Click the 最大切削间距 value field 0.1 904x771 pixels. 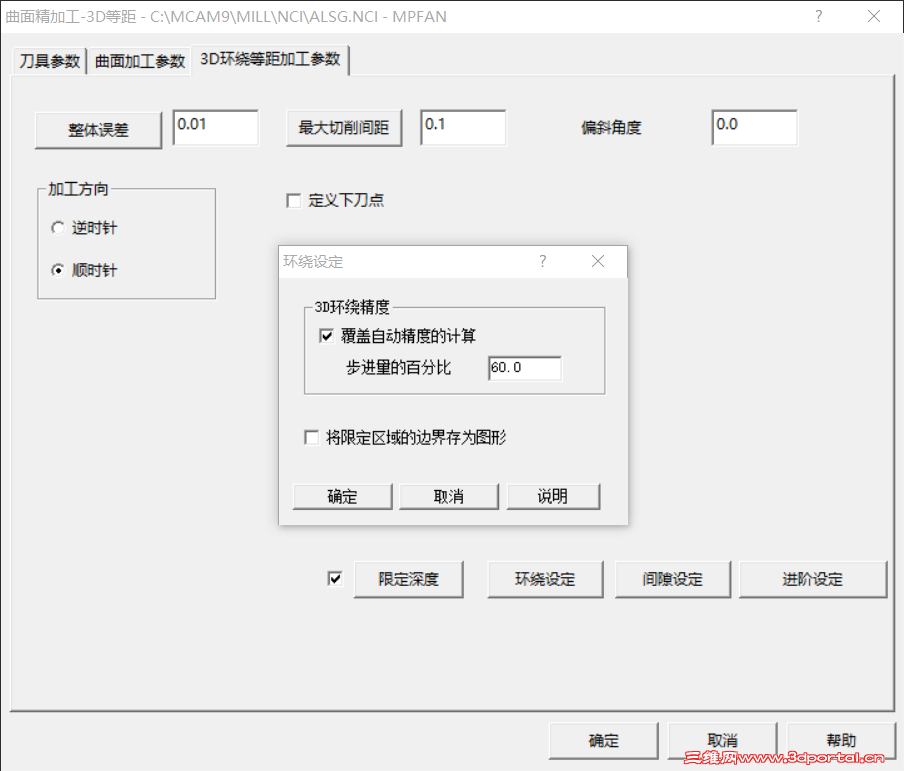pyautogui.click(x=463, y=127)
